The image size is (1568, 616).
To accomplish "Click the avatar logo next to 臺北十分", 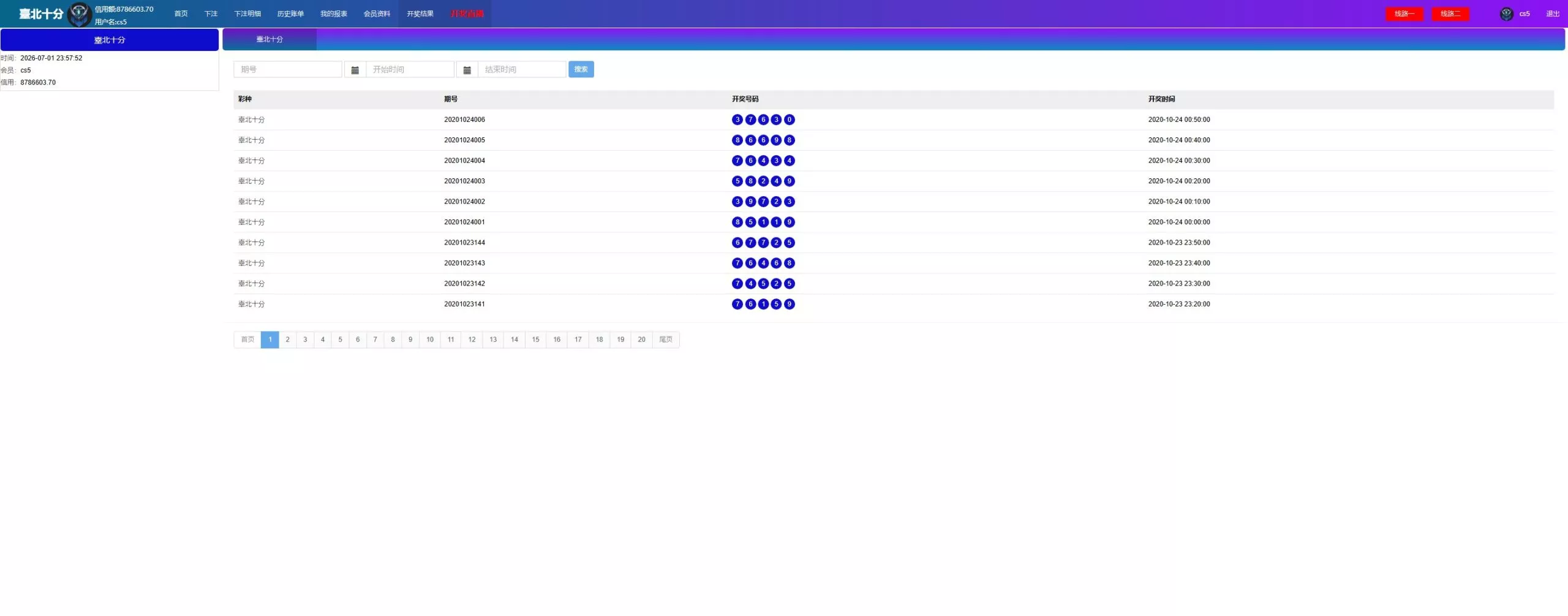I will click(79, 14).
